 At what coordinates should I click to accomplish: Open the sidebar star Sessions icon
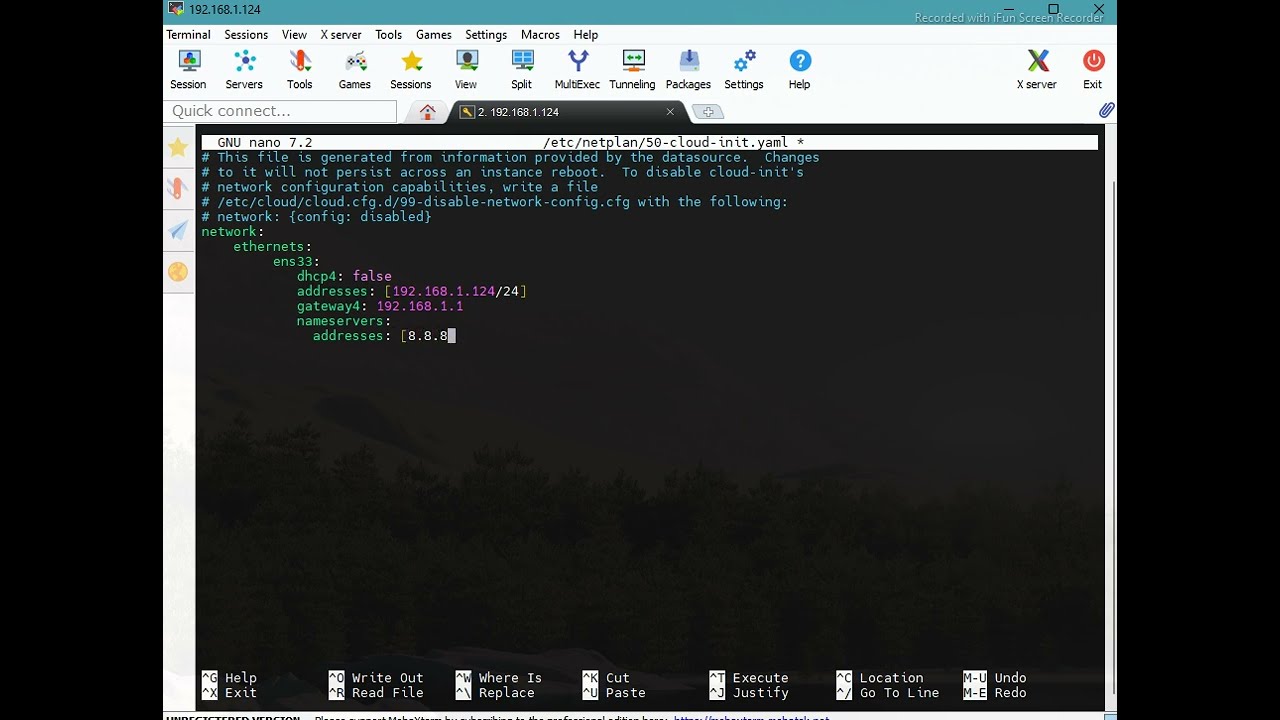(178, 148)
